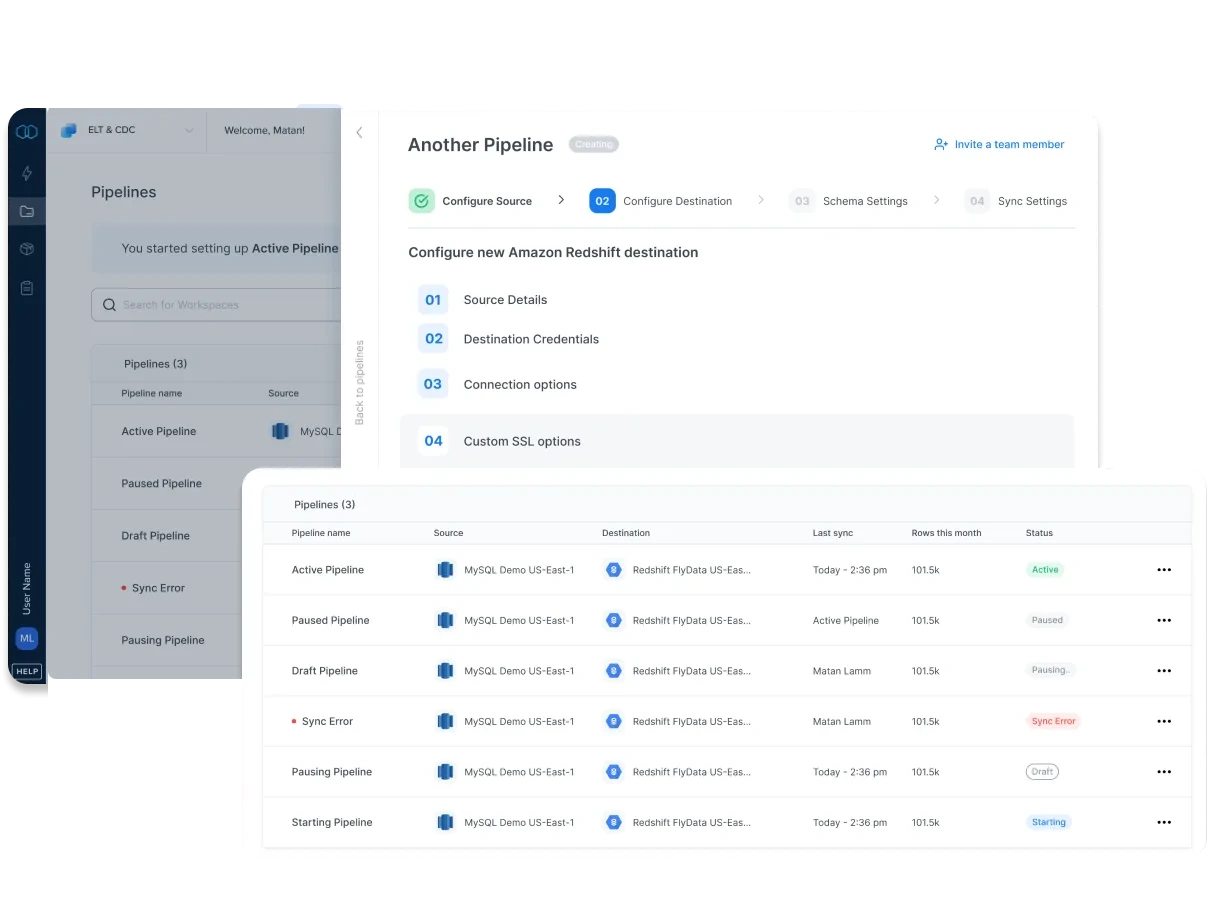Click the Starting status badge
Viewport: 1214px width, 922px height.
[1048, 822]
